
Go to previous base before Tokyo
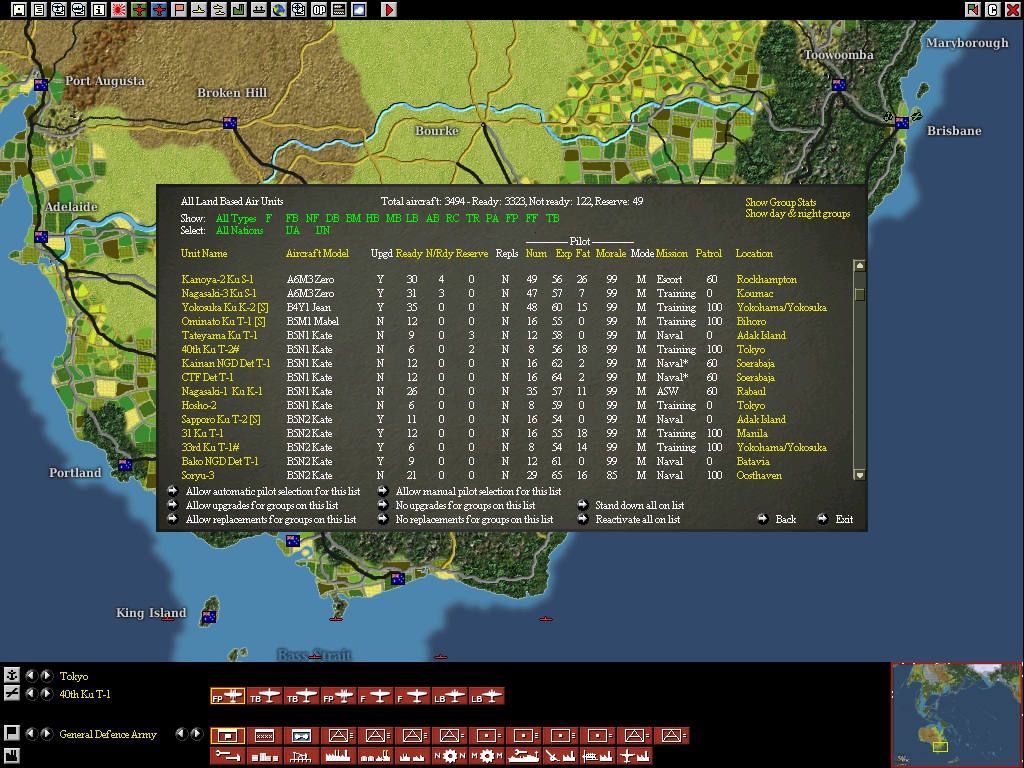point(31,675)
